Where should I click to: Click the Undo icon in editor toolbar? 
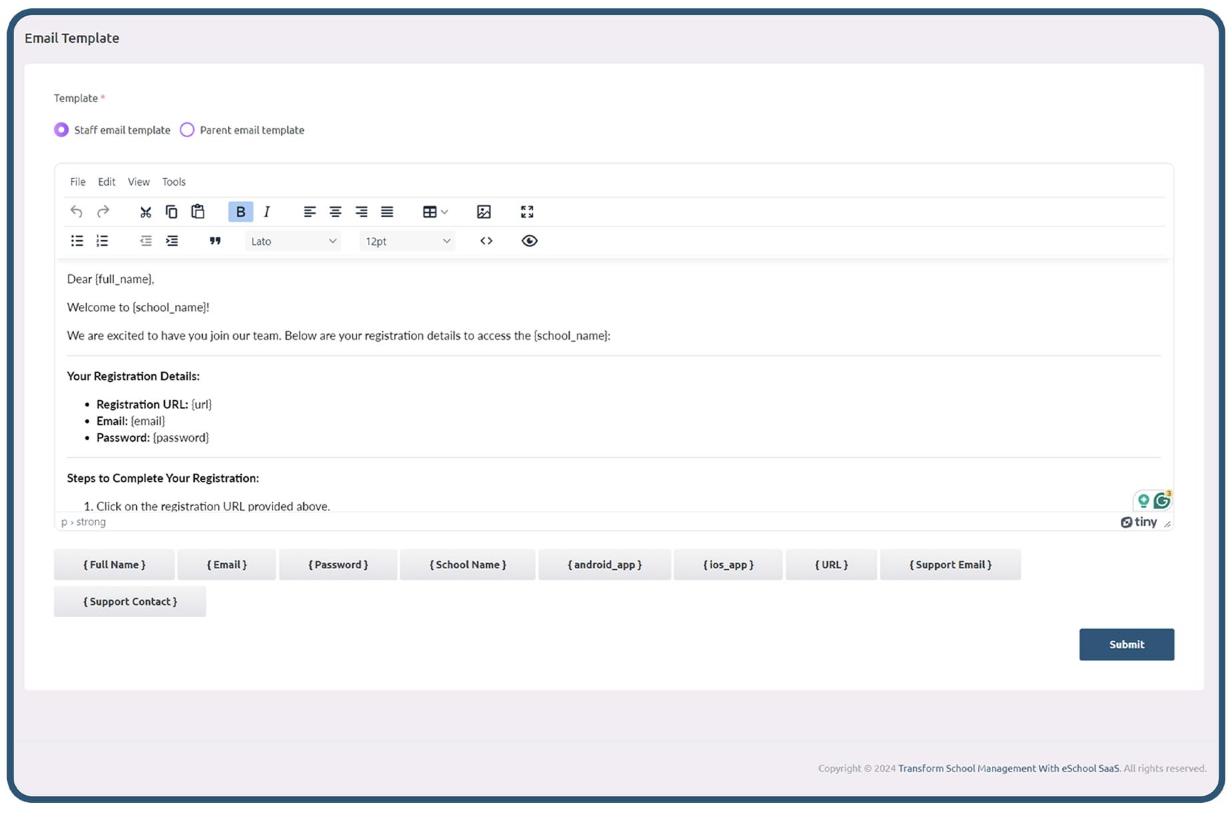click(x=77, y=212)
